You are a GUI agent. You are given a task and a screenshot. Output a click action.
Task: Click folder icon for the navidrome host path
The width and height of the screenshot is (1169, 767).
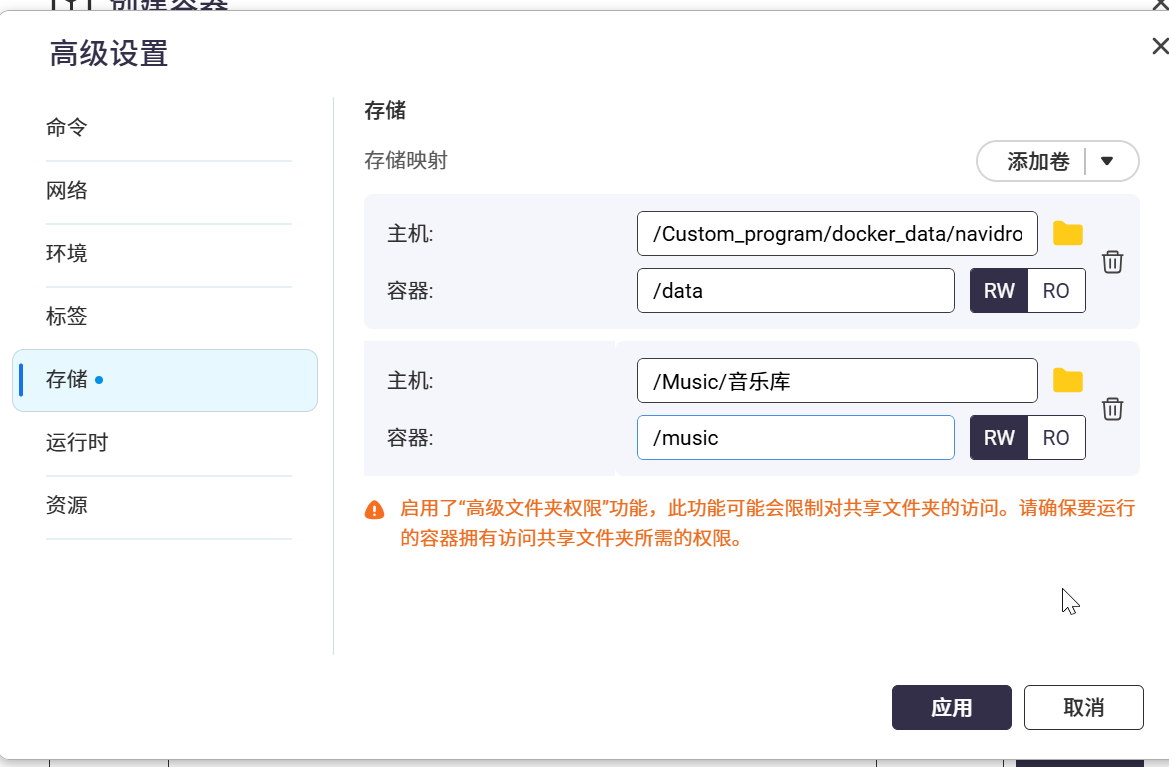click(1068, 234)
